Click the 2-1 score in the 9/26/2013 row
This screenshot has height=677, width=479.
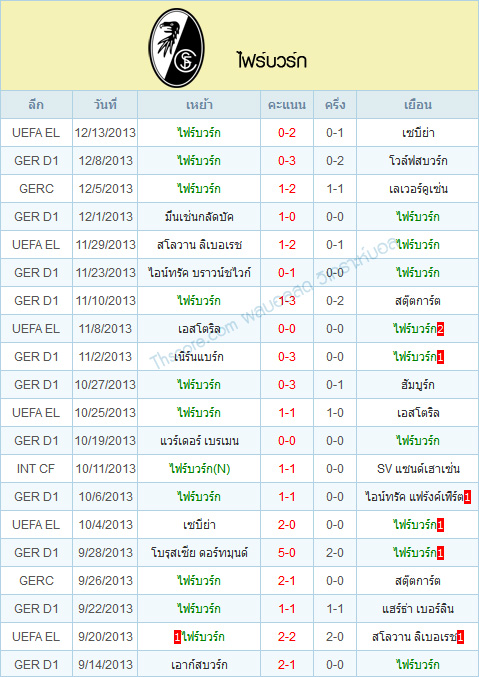pyautogui.click(x=287, y=581)
